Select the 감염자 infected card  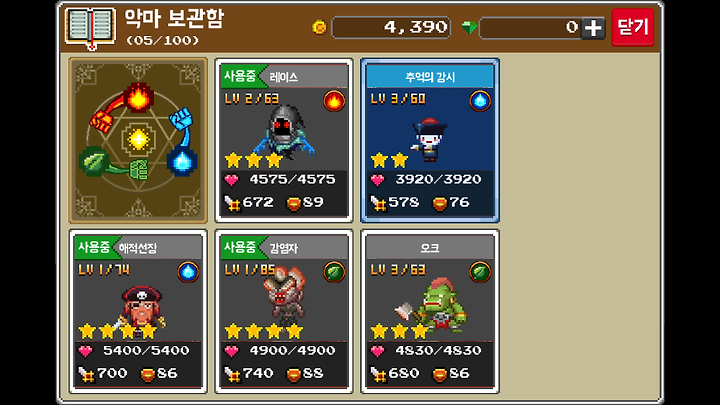[284, 311]
